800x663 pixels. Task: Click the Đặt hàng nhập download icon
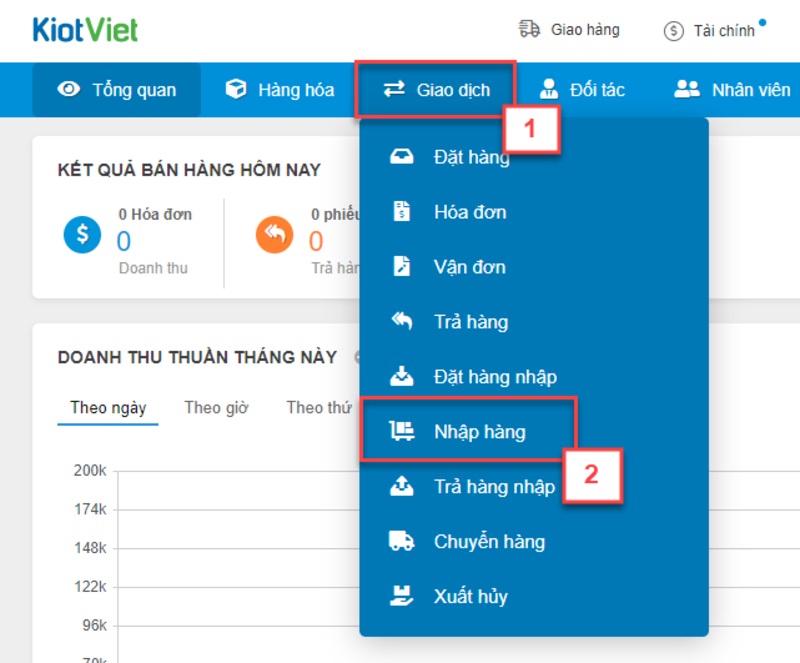402,376
